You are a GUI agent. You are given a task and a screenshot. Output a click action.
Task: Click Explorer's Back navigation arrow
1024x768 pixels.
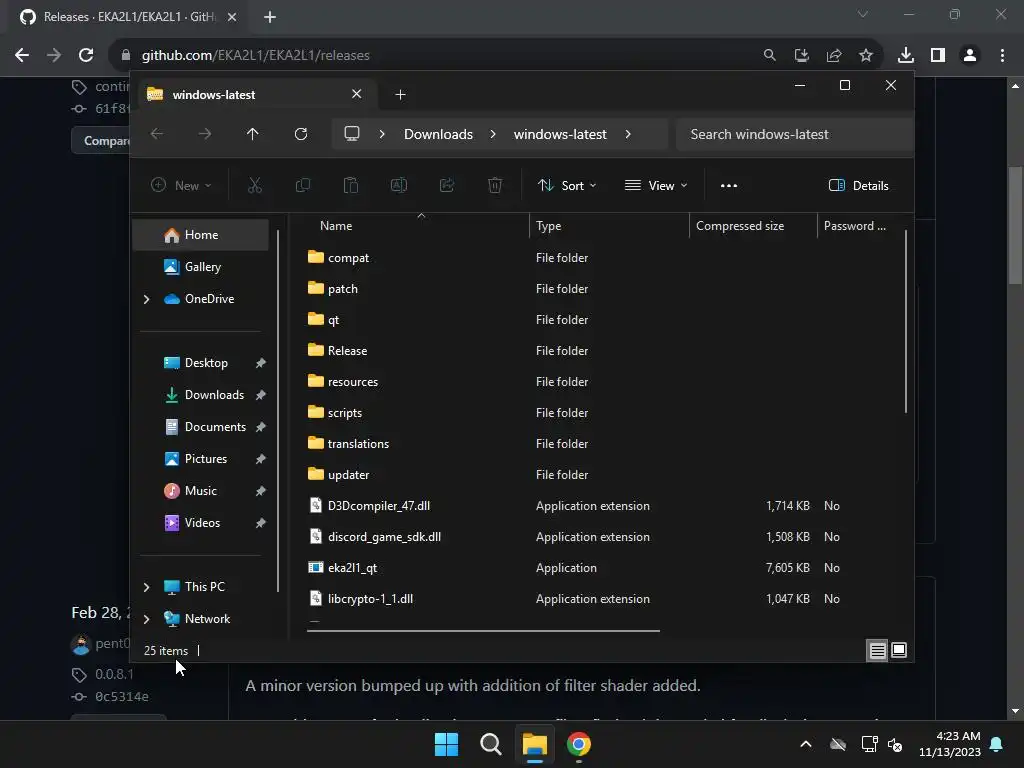tap(157, 134)
